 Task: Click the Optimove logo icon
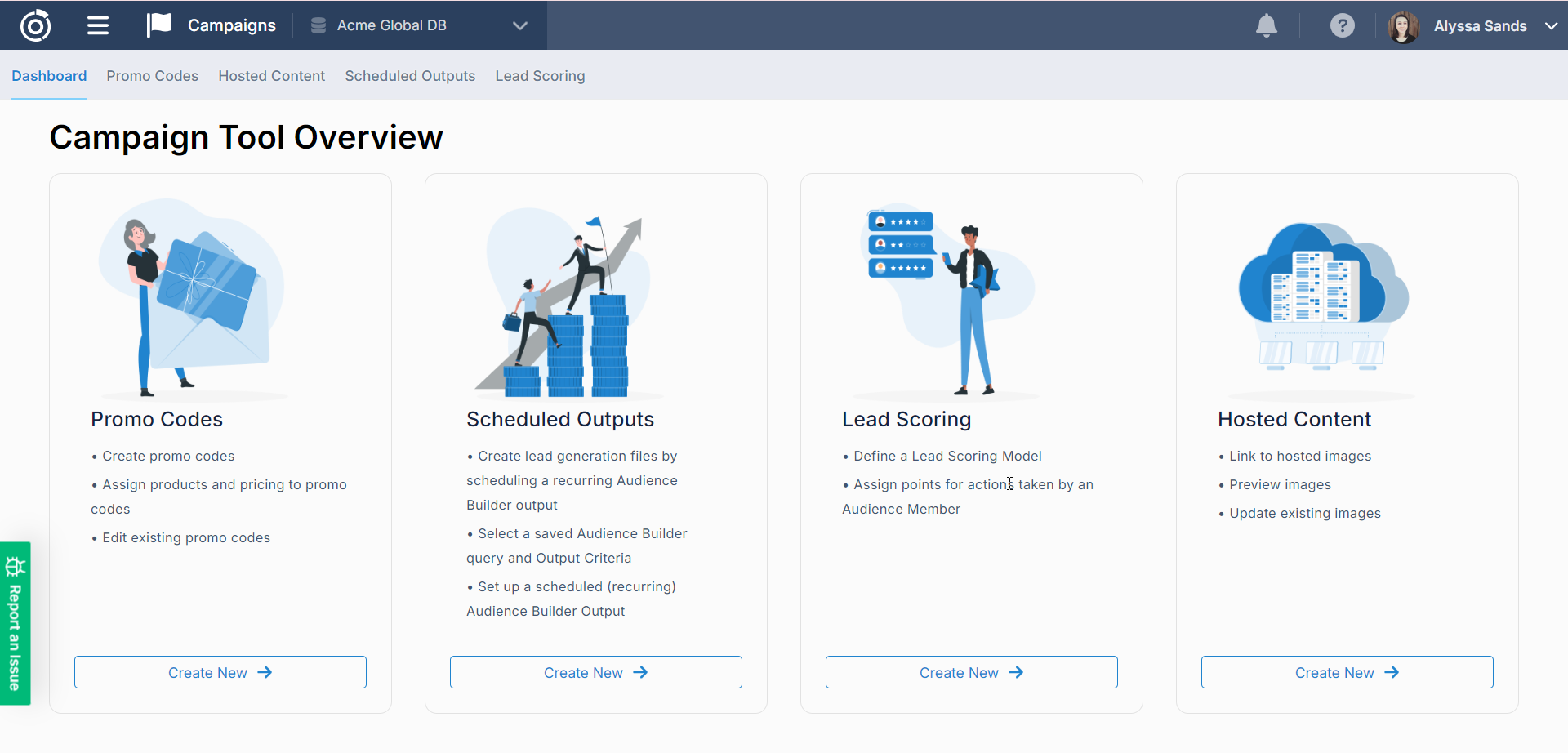(x=37, y=25)
